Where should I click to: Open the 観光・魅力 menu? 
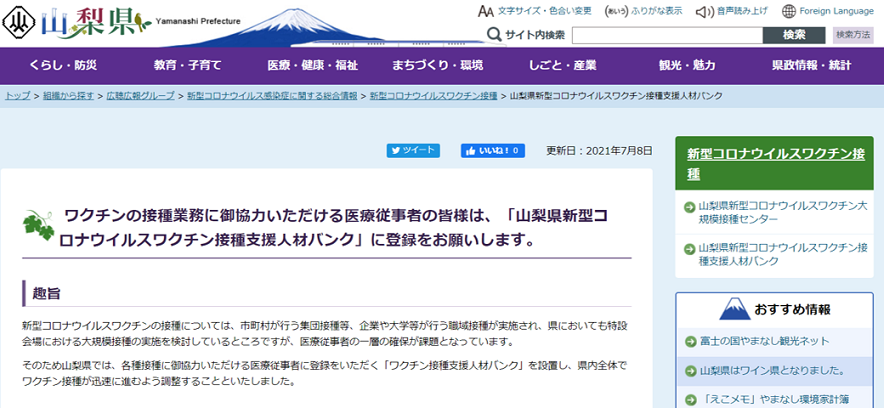(x=687, y=65)
